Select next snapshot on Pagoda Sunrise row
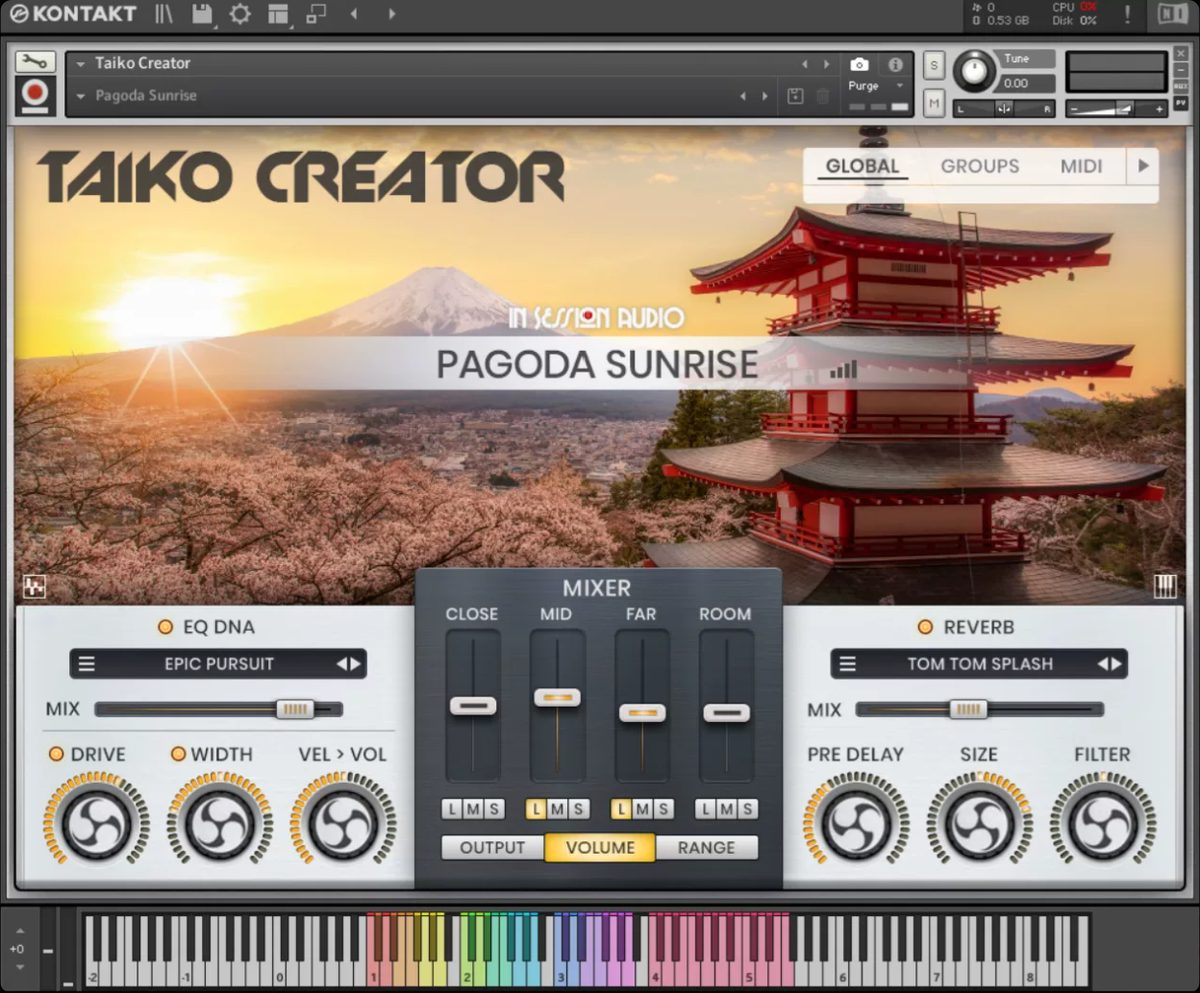 click(765, 96)
